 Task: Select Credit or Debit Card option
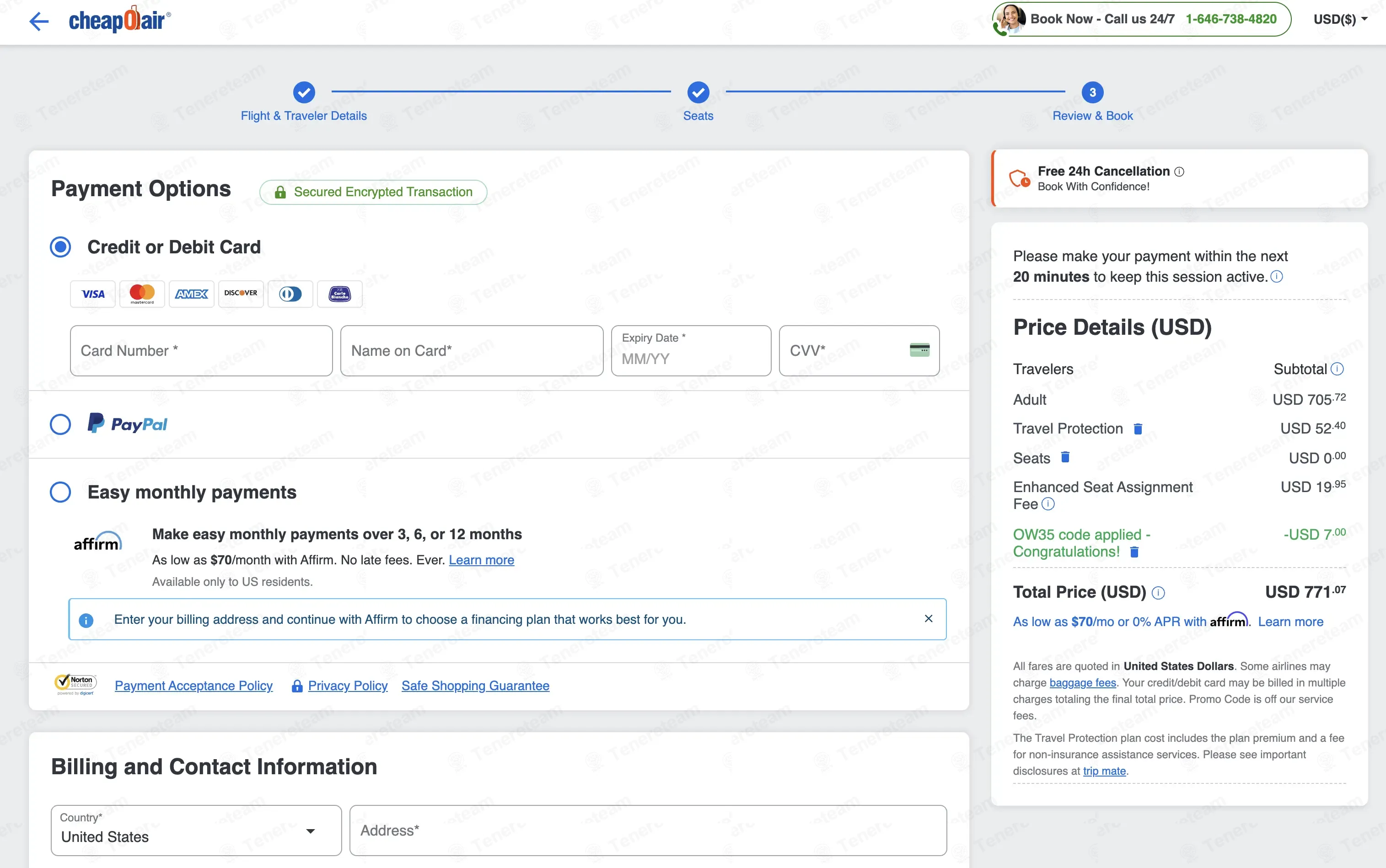[61, 247]
